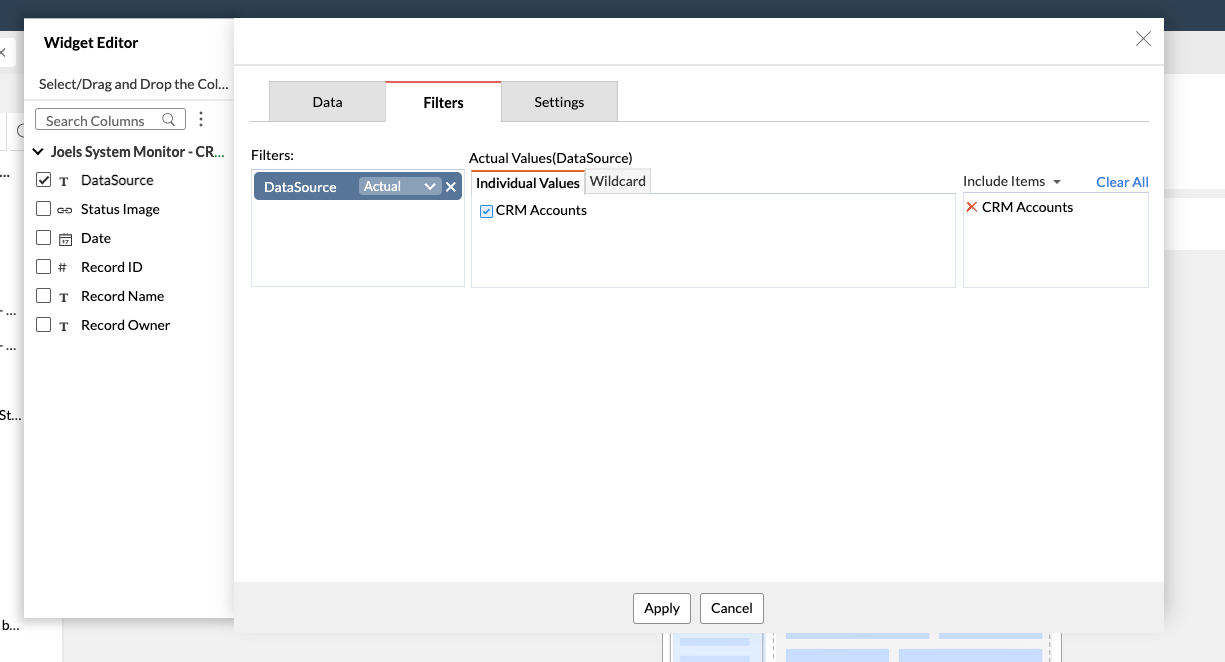Click the search magnifier icon in Search Columns

click(x=169, y=120)
